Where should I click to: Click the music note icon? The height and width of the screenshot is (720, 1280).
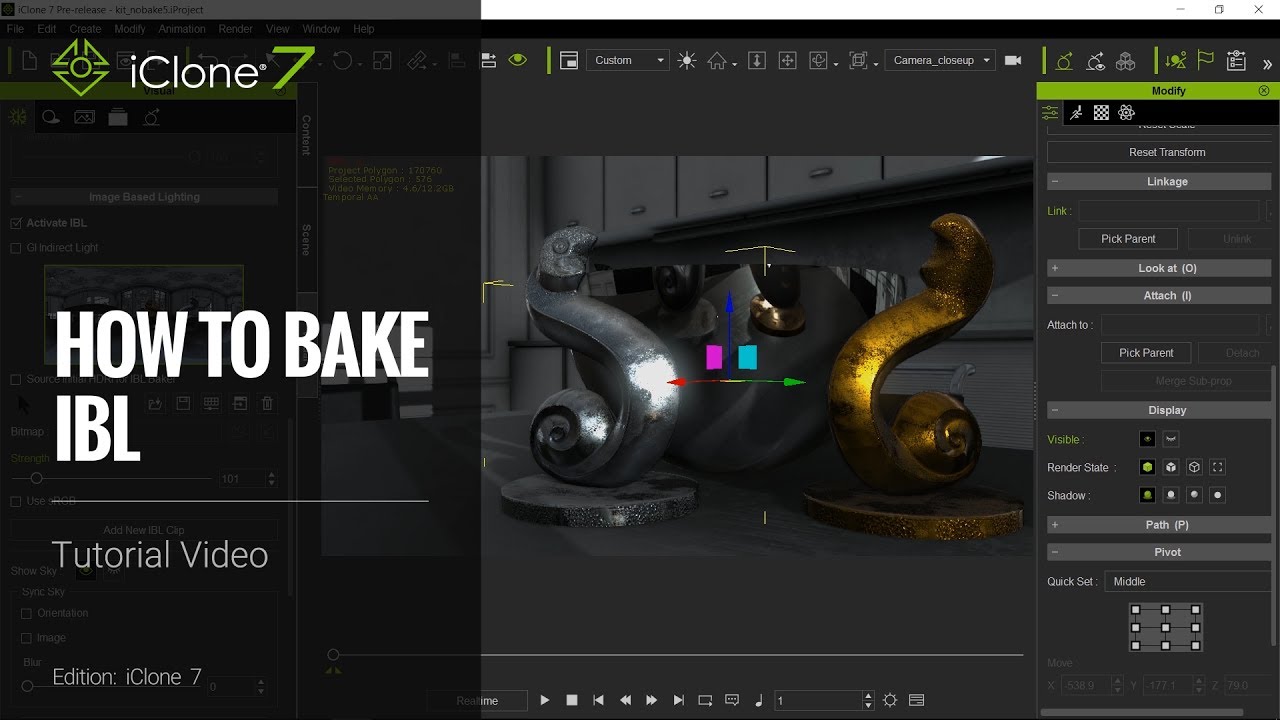pyautogui.click(x=758, y=701)
